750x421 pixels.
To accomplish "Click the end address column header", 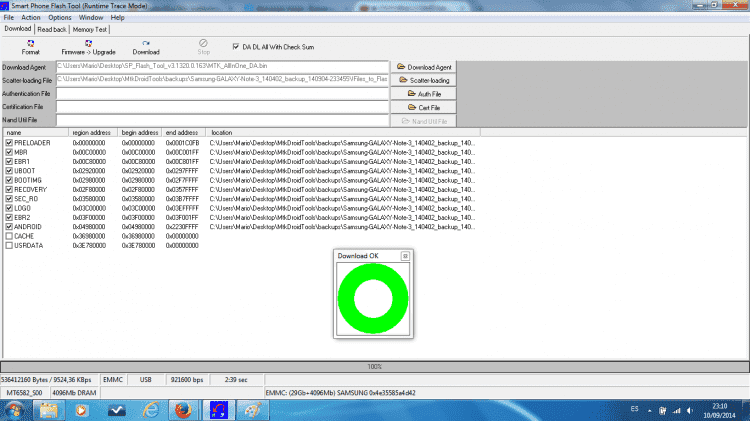I will click(184, 133).
